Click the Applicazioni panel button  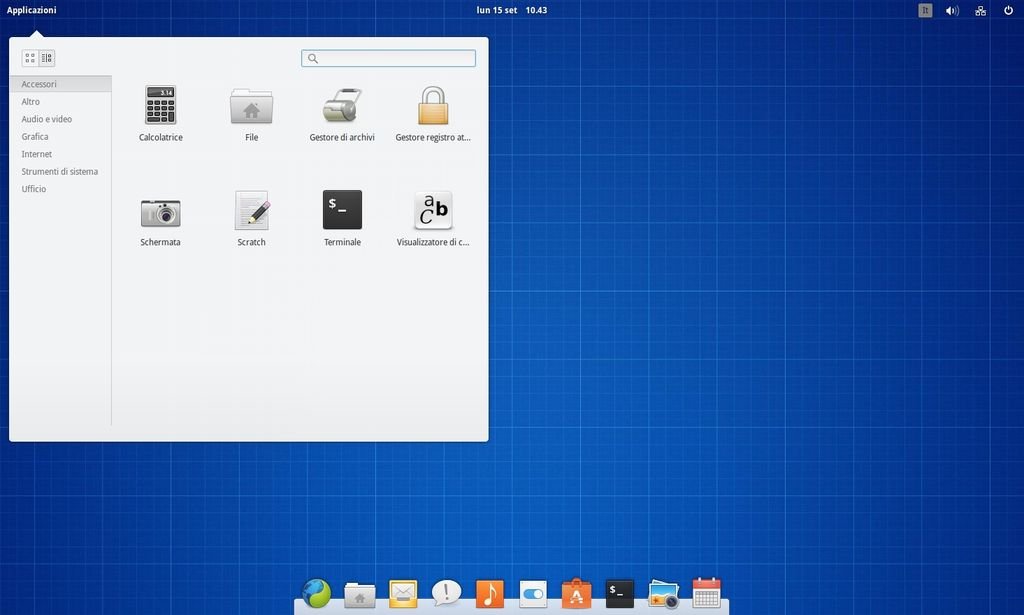tap(32, 10)
